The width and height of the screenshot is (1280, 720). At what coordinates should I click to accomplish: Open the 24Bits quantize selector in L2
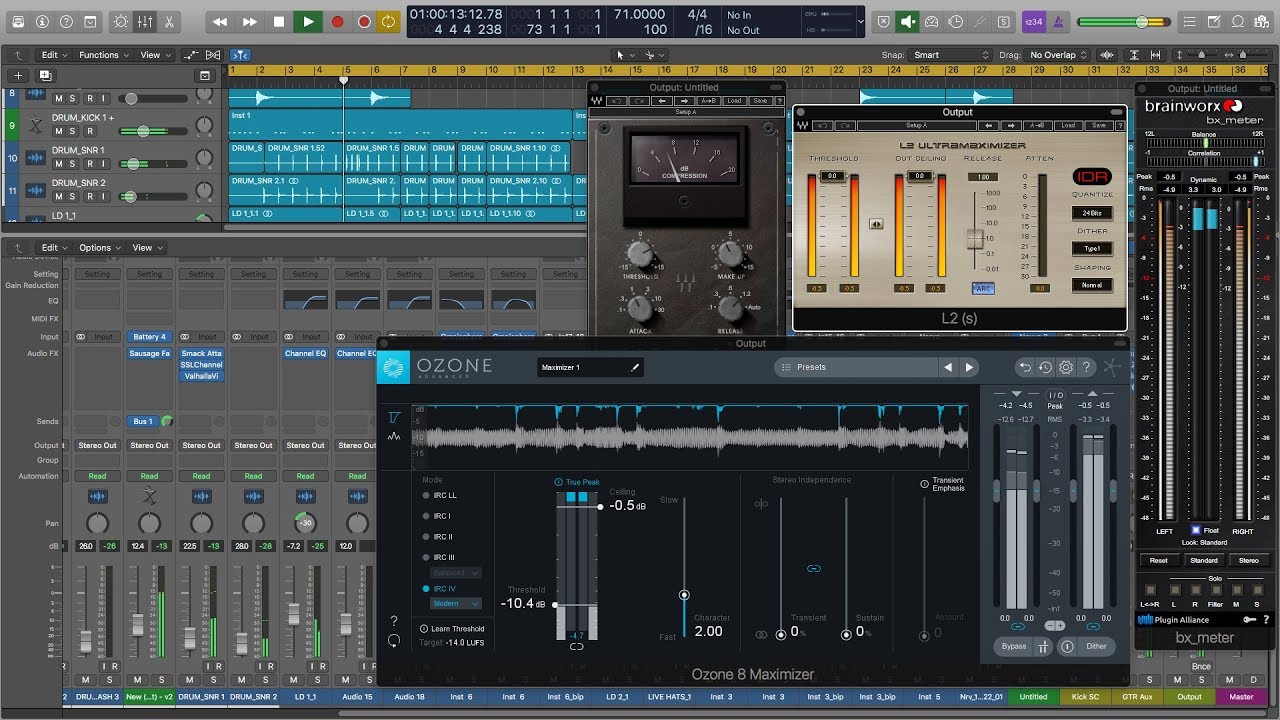1091,213
